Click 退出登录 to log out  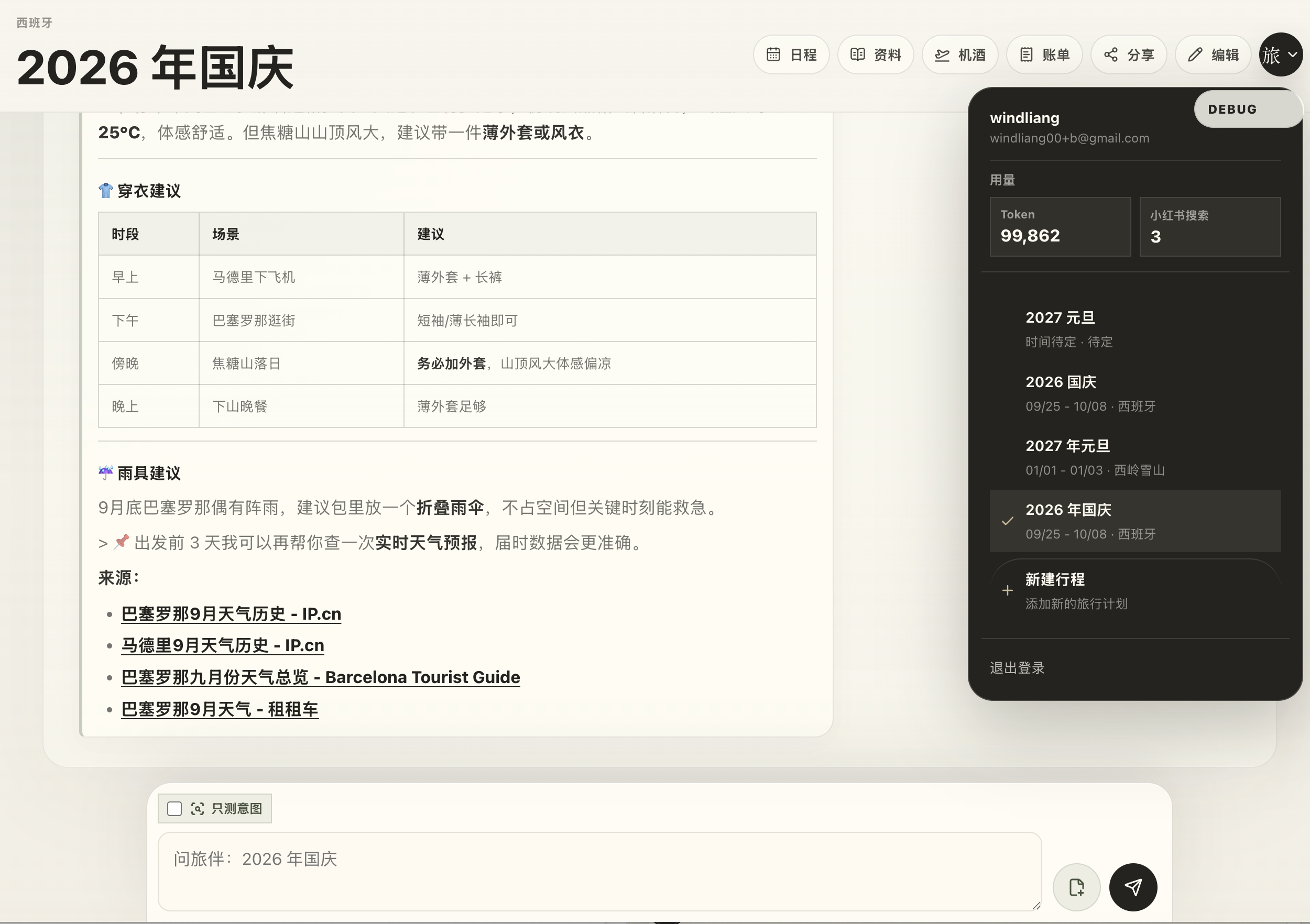[1017, 668]
